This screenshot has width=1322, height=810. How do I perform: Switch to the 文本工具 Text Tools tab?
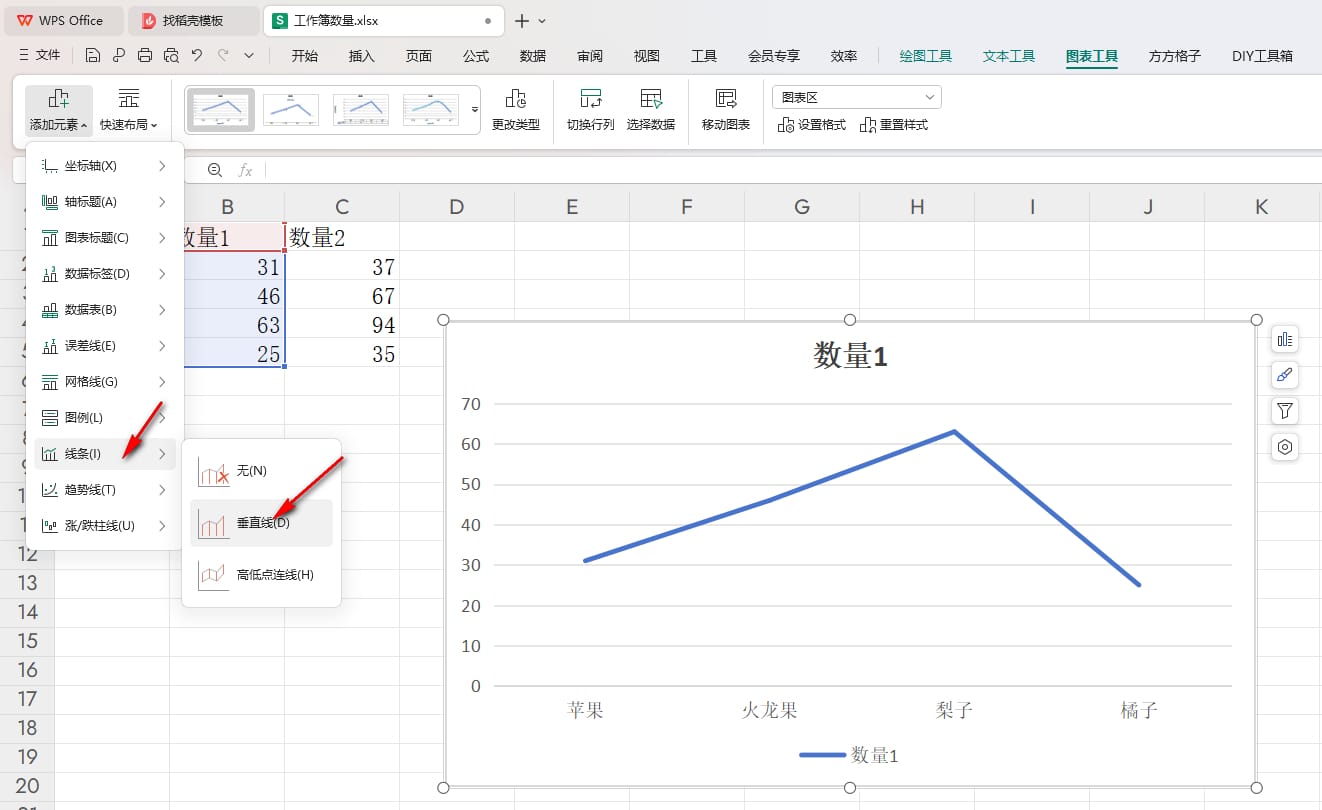point(1009,56)
